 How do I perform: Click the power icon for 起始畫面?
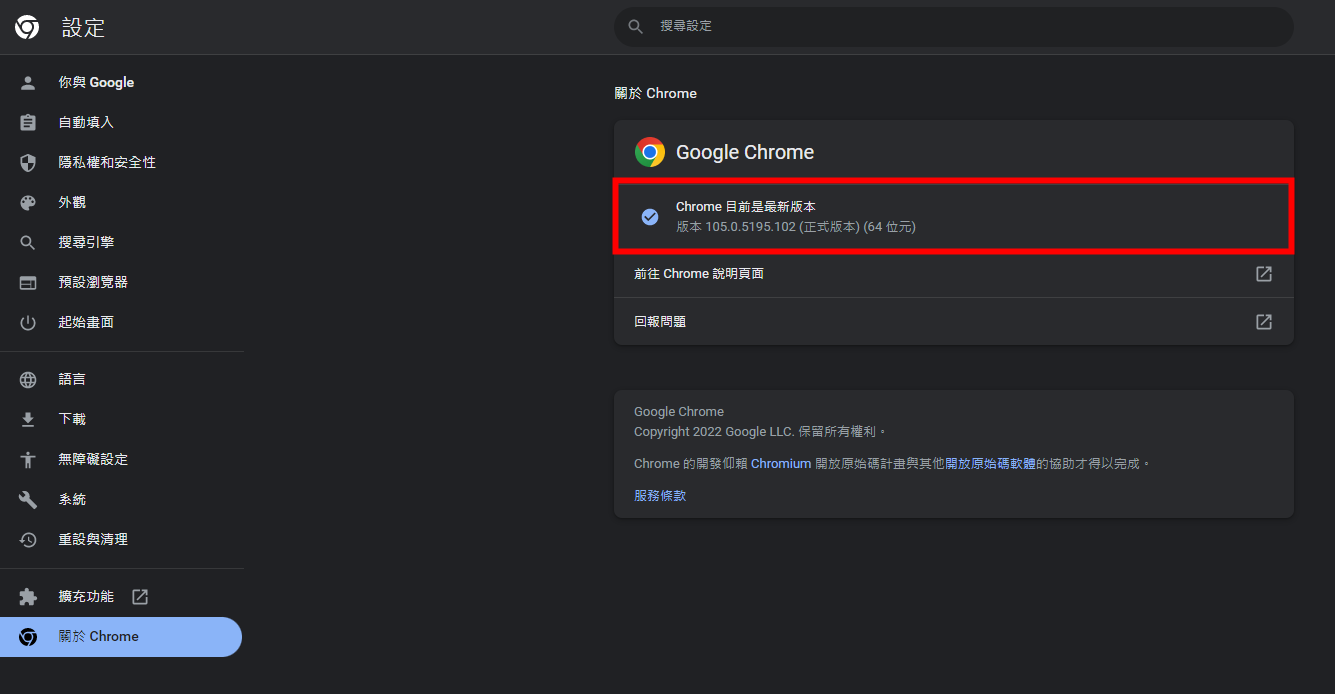click(28, 323)
